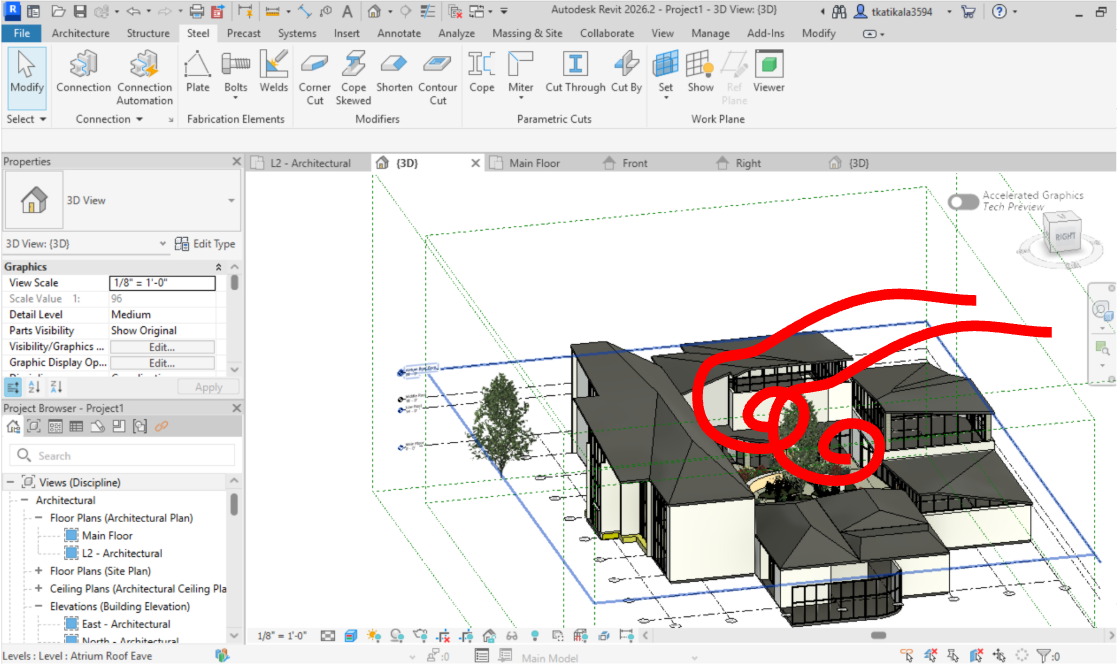Open the work plane Viewer
Viewport: 1117px width, 665px height.
pyautogui.click(x=769, y=73)
